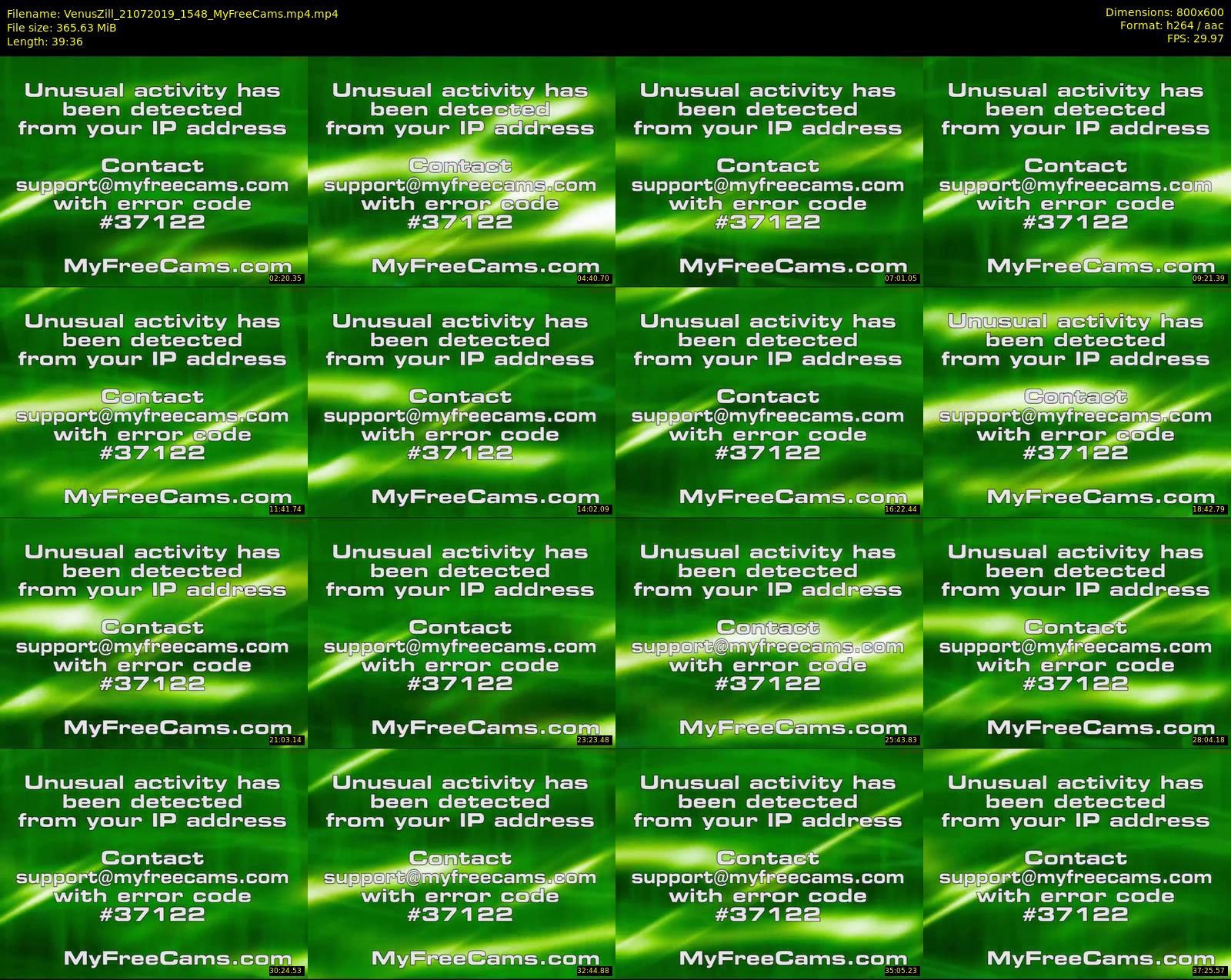Choose the frame timestamped 09:21.39

pyautogui.click(x=1077, y=171)
